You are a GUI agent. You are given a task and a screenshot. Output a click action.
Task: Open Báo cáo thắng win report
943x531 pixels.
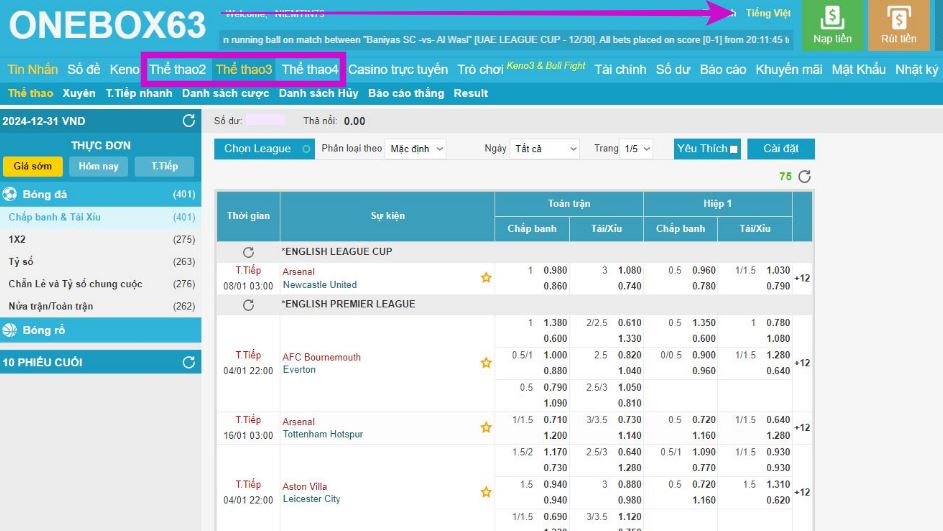(x=406, y=93)
